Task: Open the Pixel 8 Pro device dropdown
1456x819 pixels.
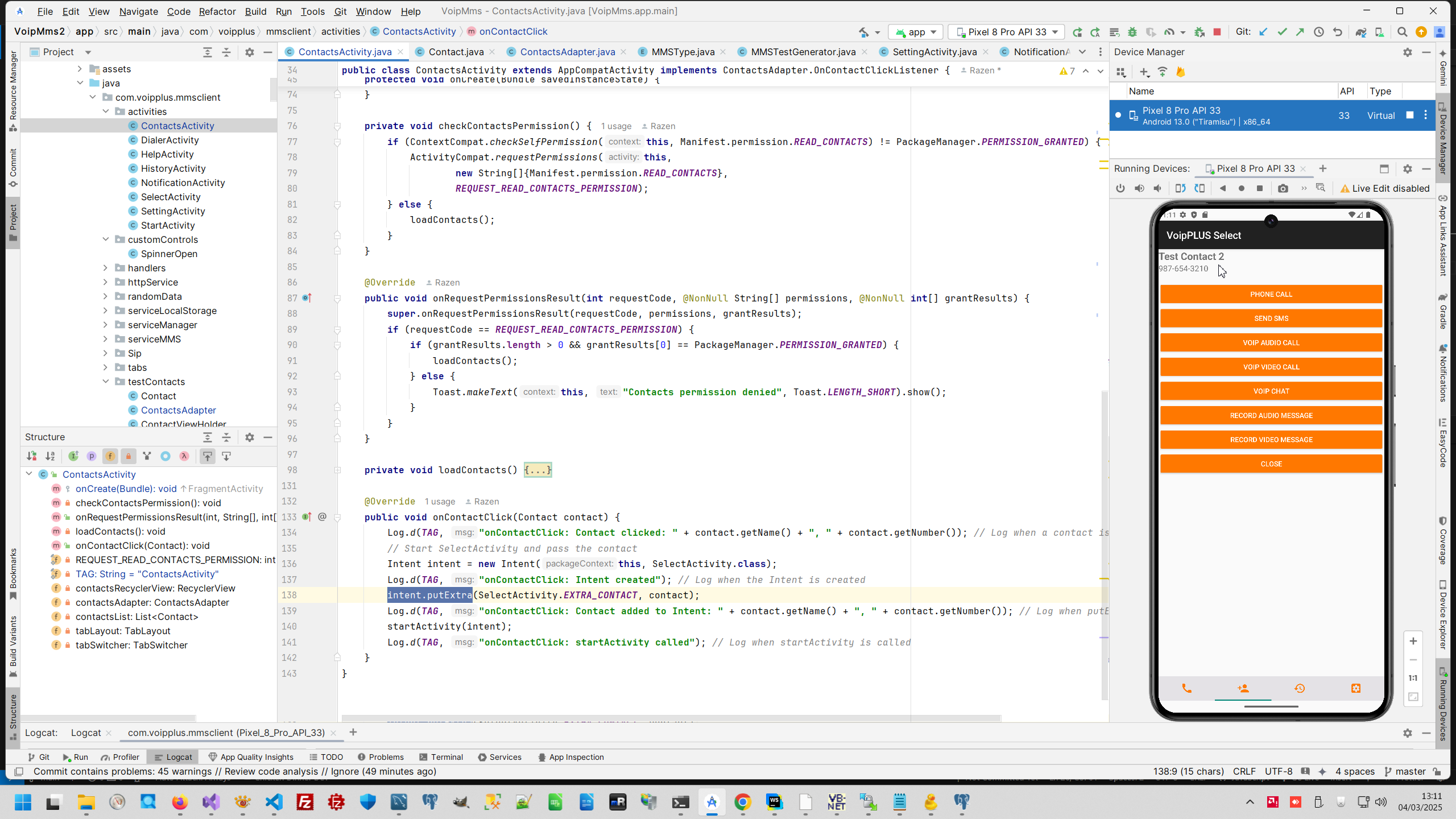Action: (1007, 32)
